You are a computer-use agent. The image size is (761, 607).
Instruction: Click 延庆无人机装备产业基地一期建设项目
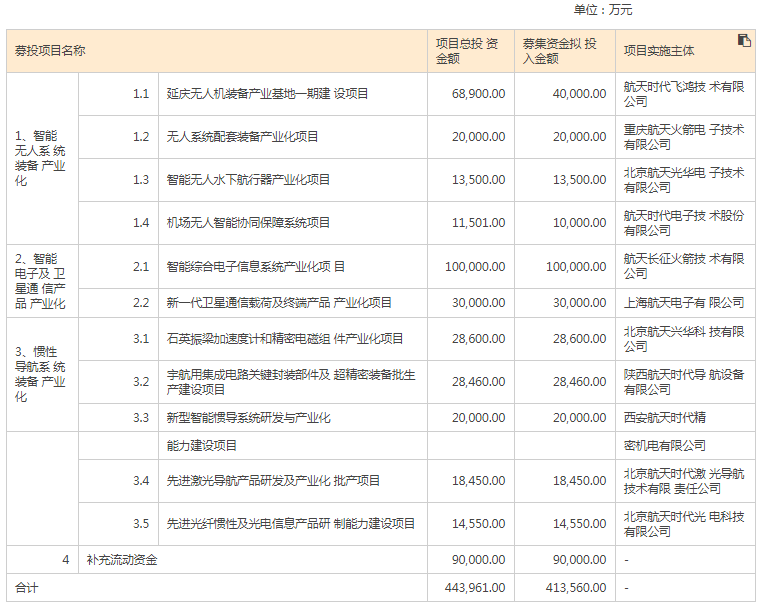pyautogui.click(x=267, y=94)
